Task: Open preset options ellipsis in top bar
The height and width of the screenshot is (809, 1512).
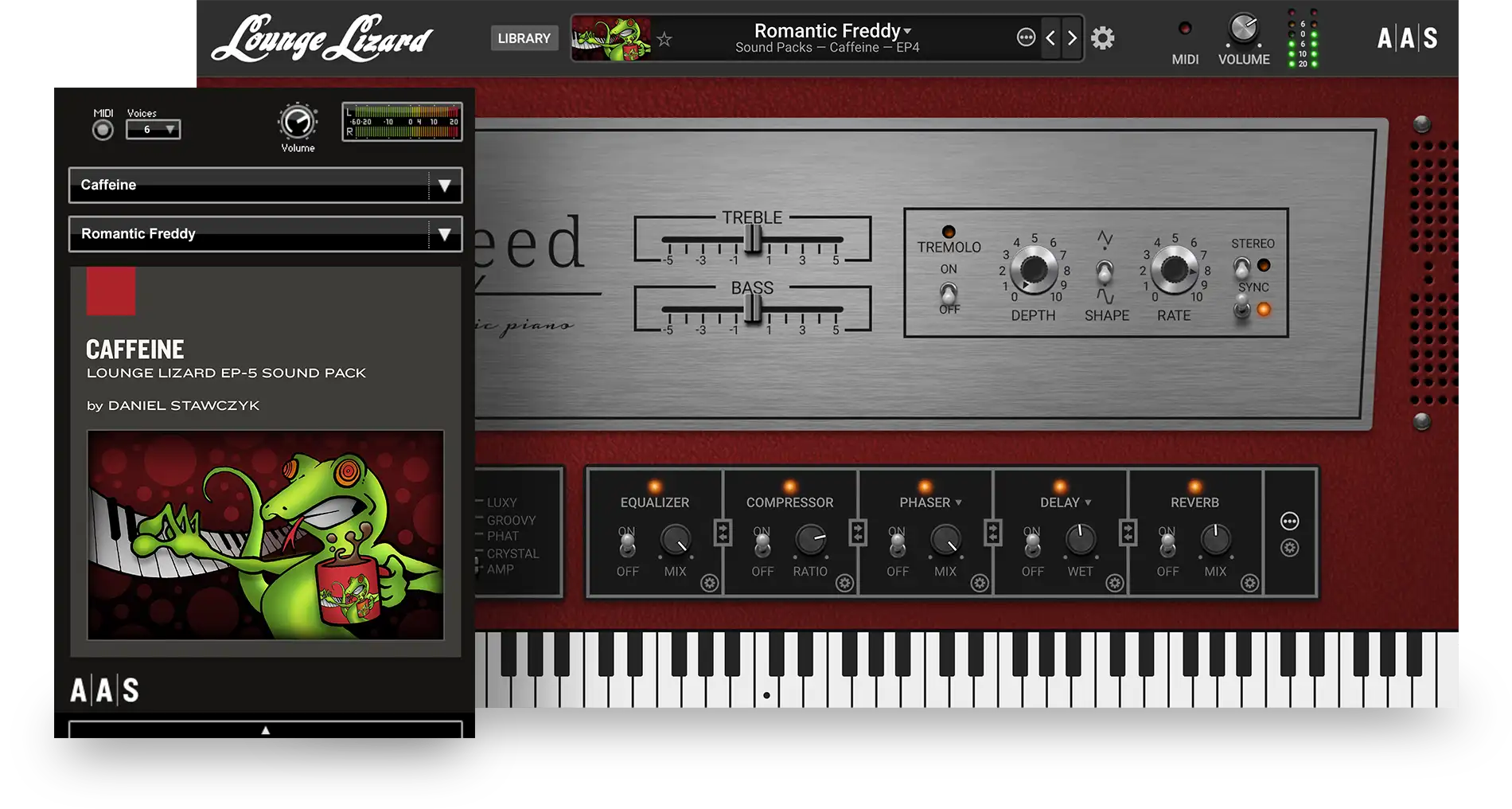Action: pos(1026,37)
